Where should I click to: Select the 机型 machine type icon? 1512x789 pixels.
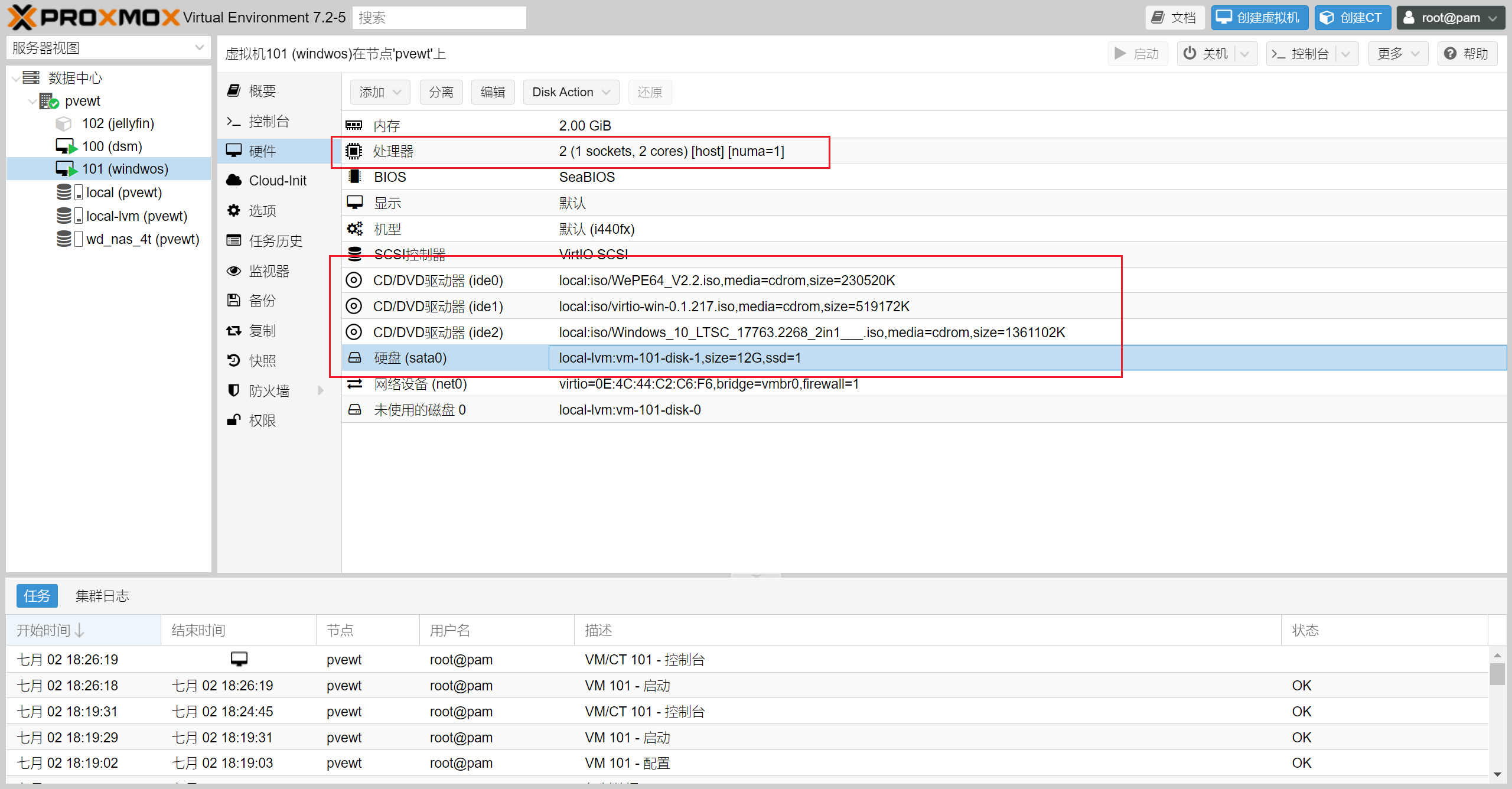(x=354, y=229)
